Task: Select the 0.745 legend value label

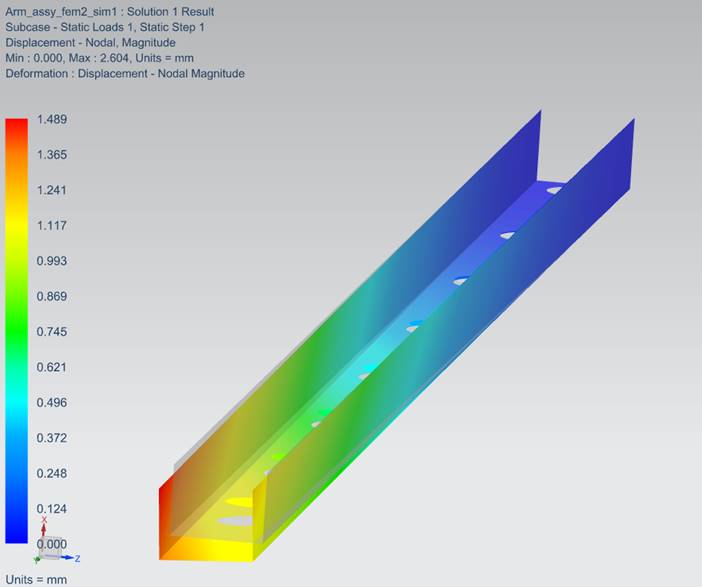Action: coord(51,331)
